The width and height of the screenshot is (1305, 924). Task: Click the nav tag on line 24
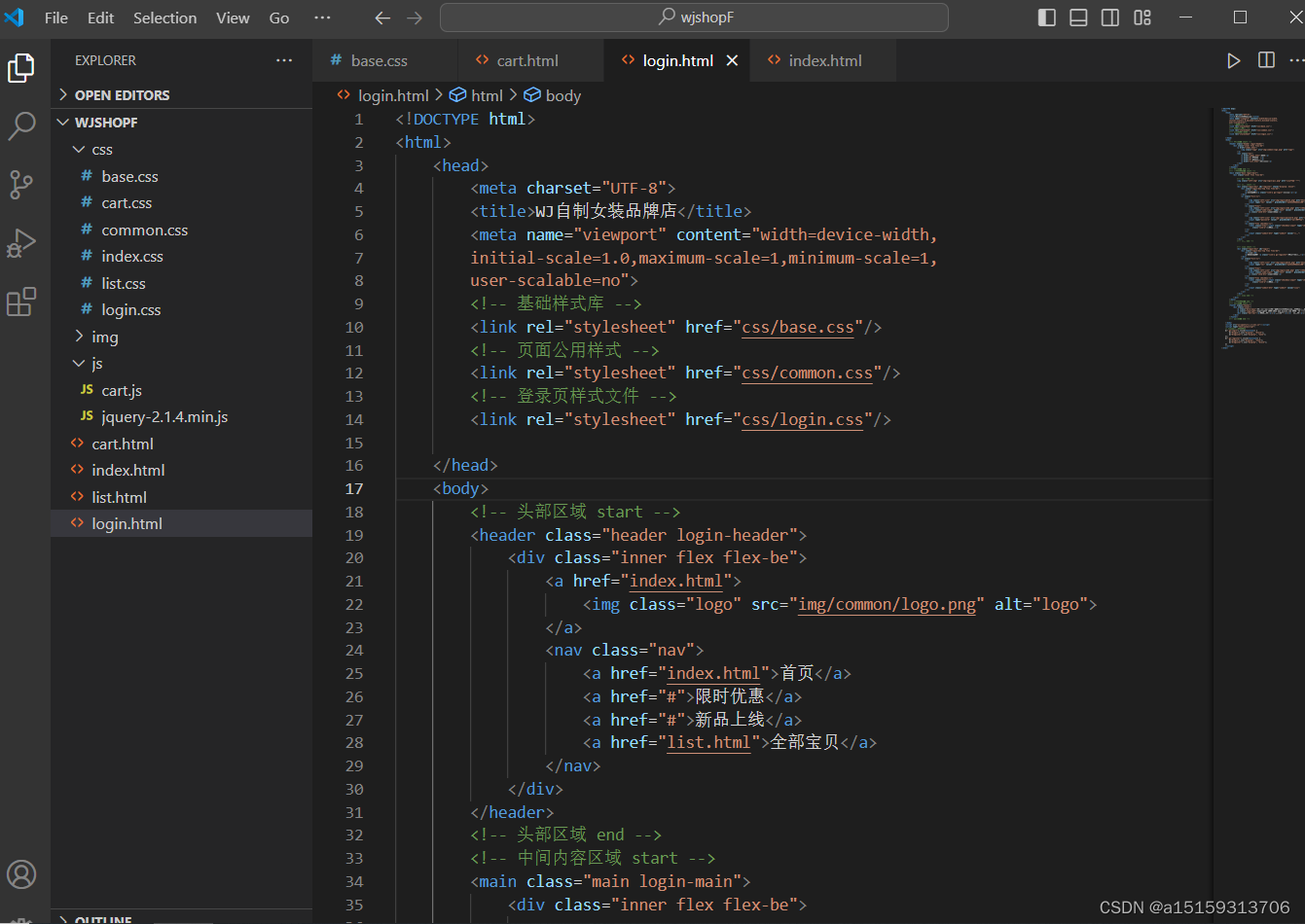pyautogui.click(x=568, y=650)
